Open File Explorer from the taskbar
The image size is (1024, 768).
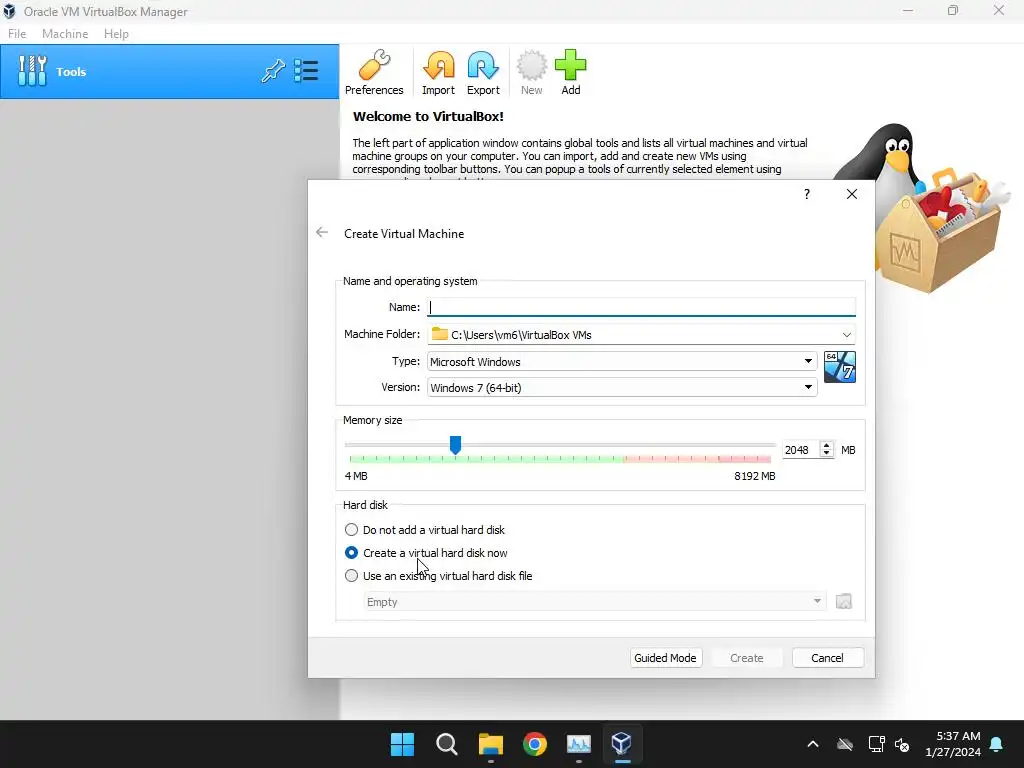click(x=490, y=744)
